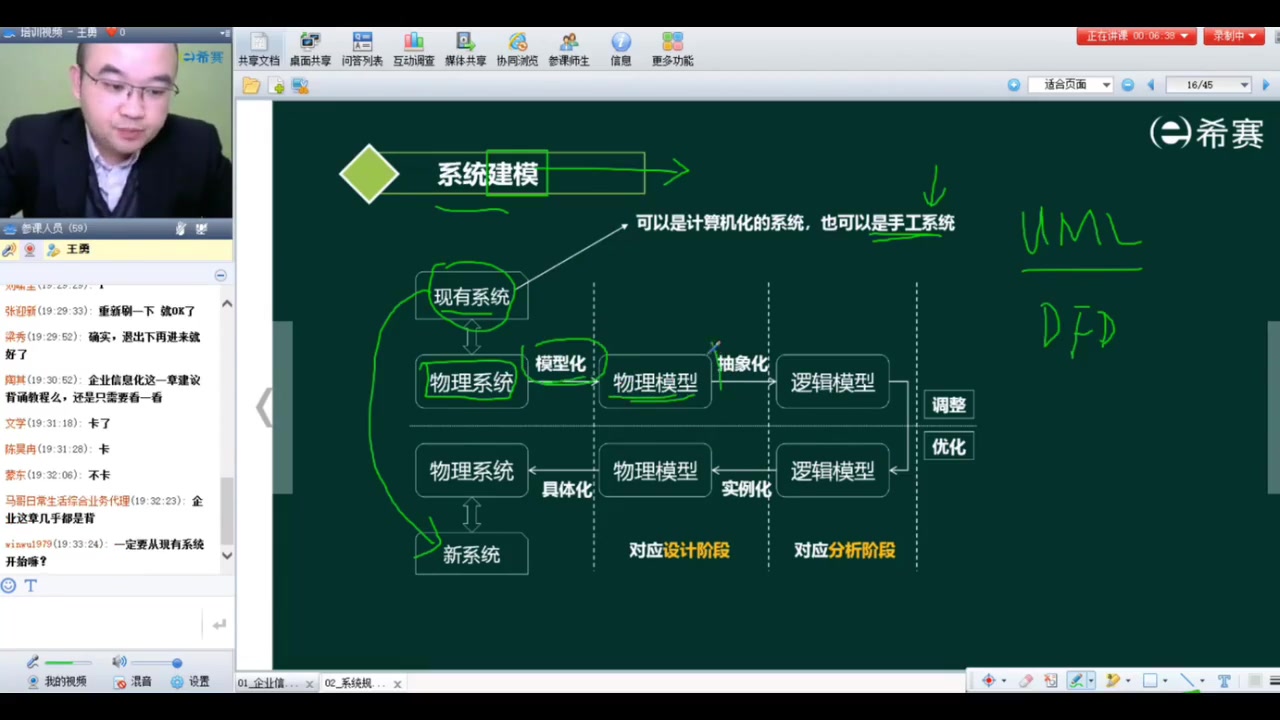The width and height of the screenshot is (1280, 720).
Task: Open the emoji smiley picker in chat
Action: pyautogui.click(x=9, y=586)
